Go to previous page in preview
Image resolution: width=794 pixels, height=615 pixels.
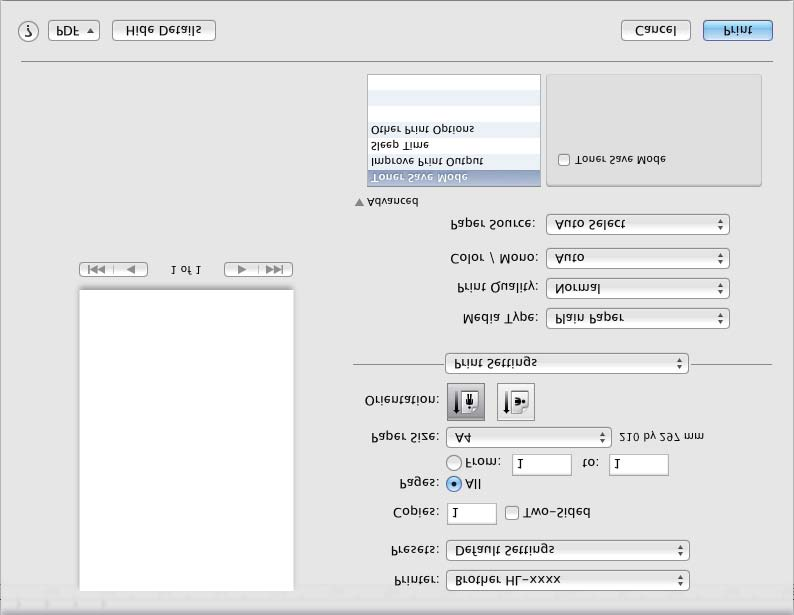tap(131, 269)
